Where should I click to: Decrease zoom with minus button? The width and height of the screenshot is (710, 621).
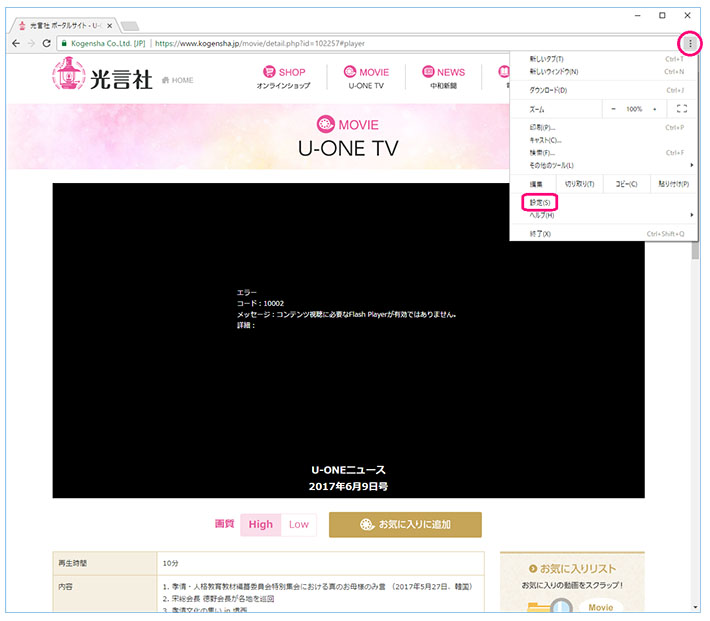(613, 109)
